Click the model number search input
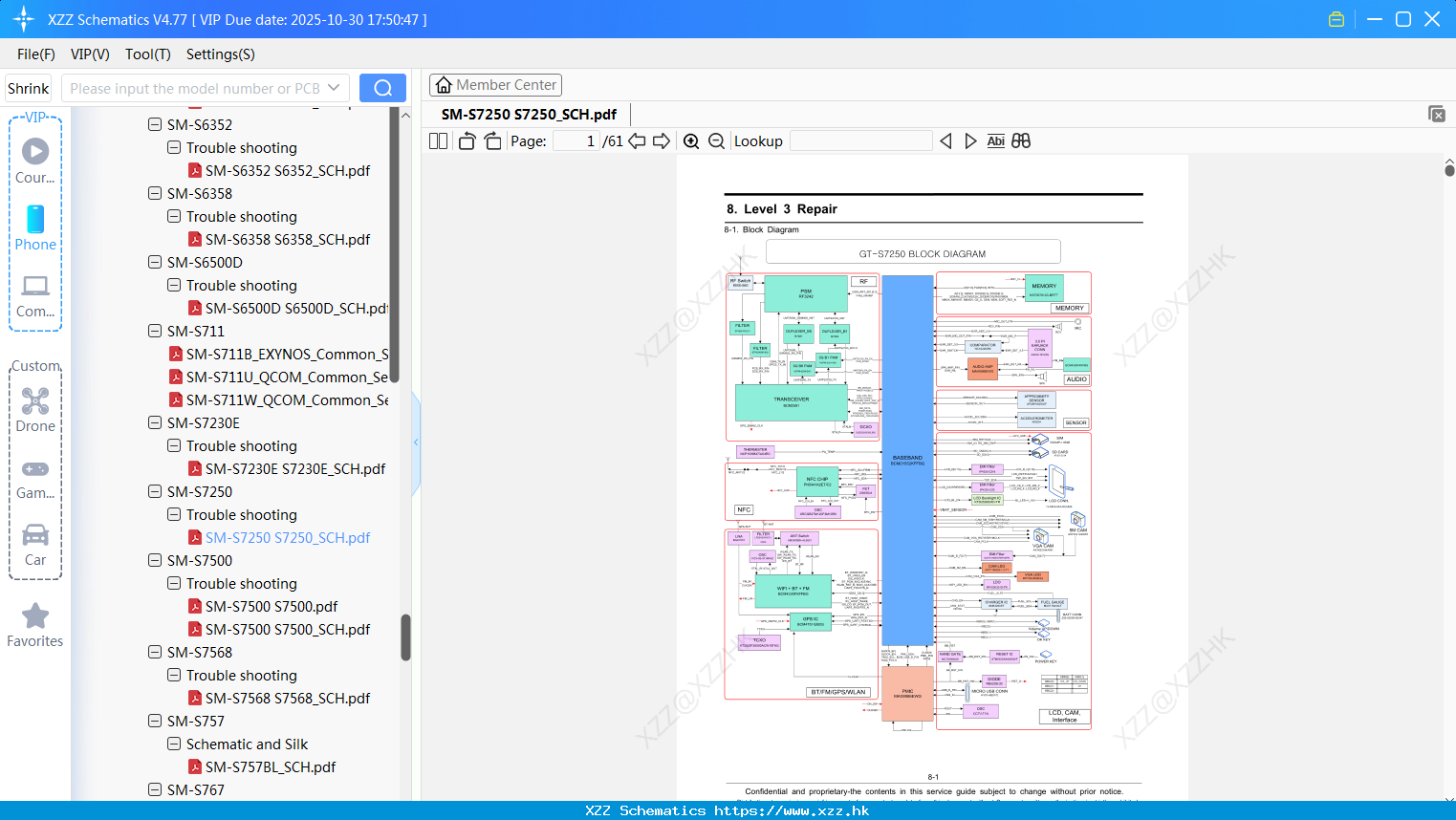The width and height of the screenshot is (1456, 820). (x=196, y=88)
